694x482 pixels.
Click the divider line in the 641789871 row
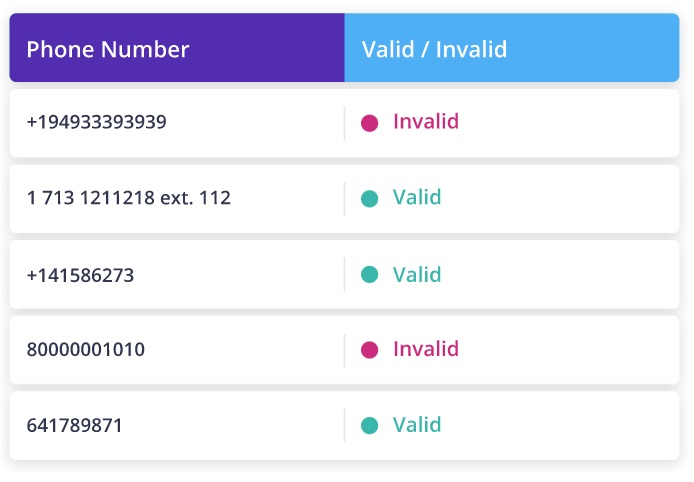click(x=345, y=425)
